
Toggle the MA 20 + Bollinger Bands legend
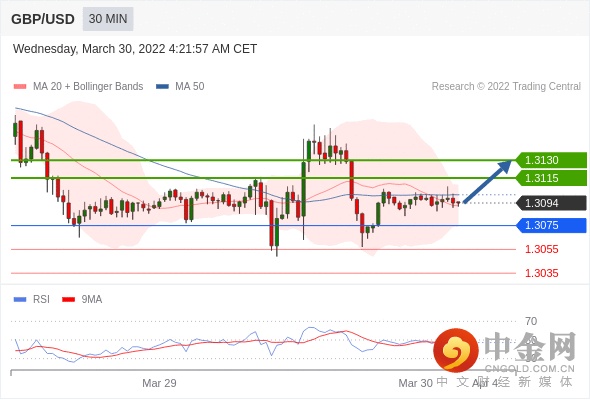point(78,87)
